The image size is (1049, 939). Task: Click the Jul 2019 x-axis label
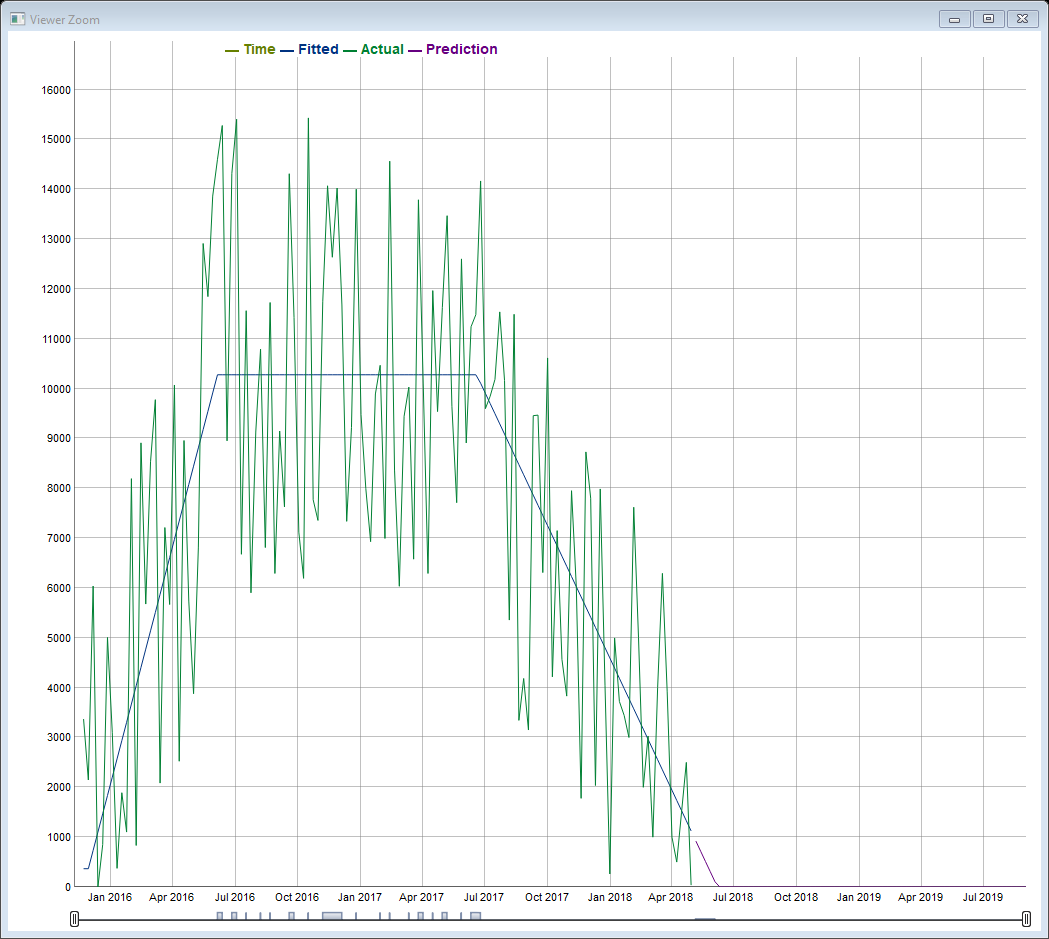983,898
